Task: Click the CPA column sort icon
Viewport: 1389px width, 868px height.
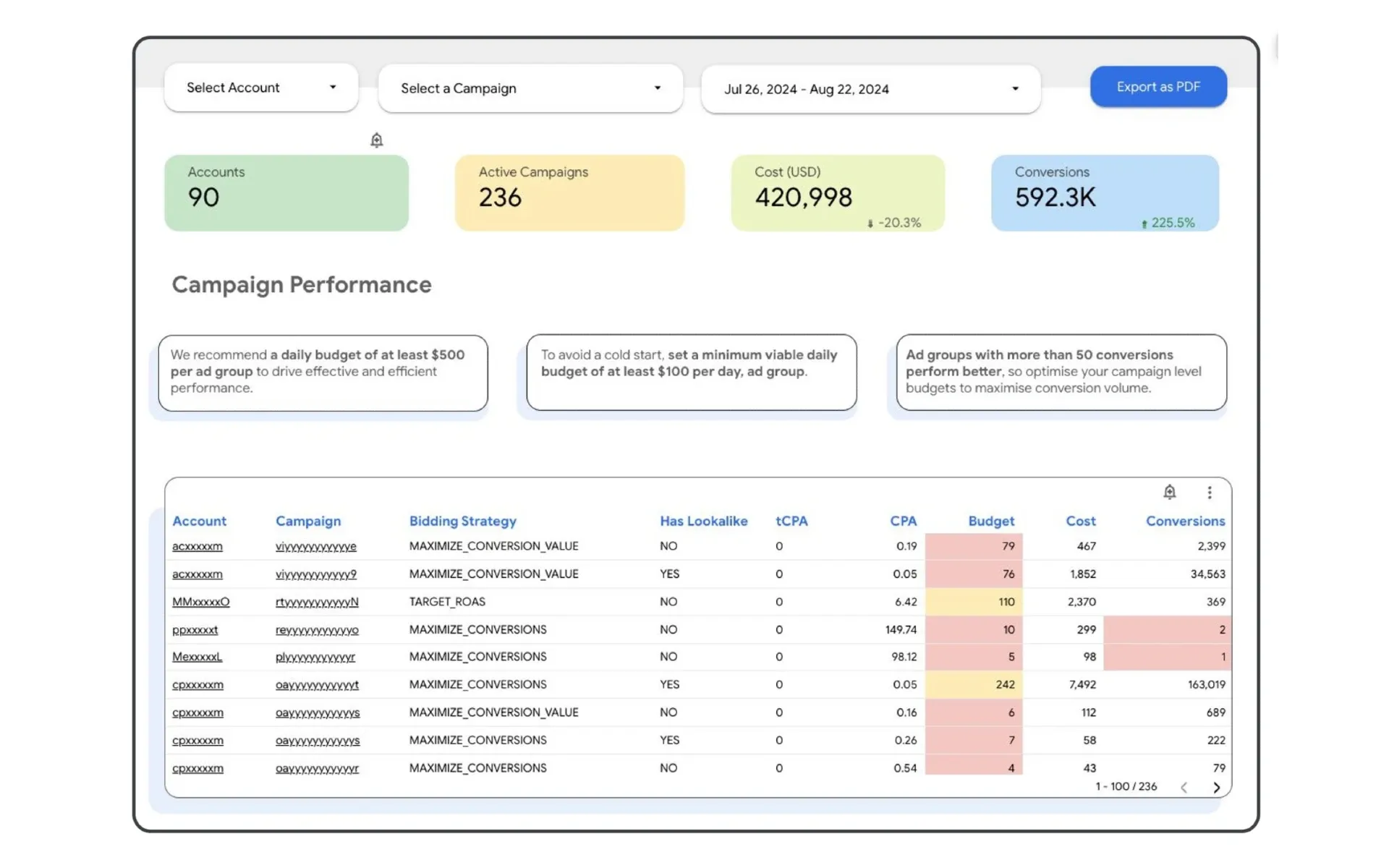Action: [903, 520]
